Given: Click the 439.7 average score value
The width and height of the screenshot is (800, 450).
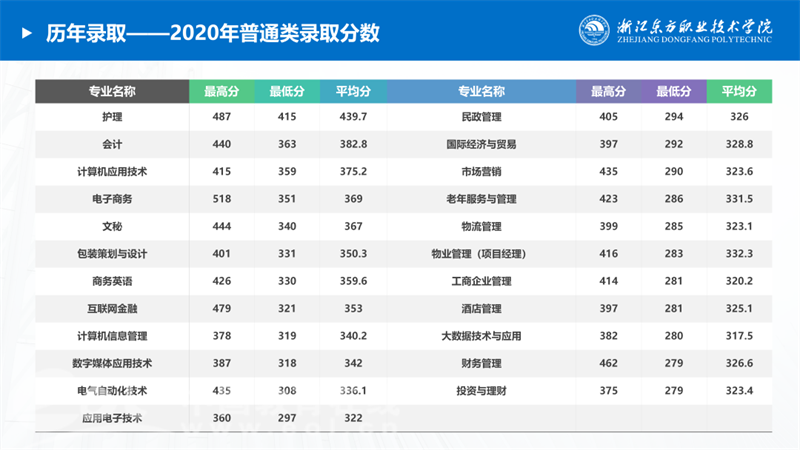Looking at the screenshot, I should tap(354, 117).
